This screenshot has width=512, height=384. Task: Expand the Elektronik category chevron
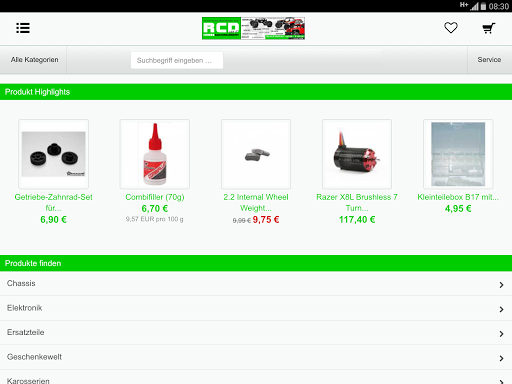point(501,309)
